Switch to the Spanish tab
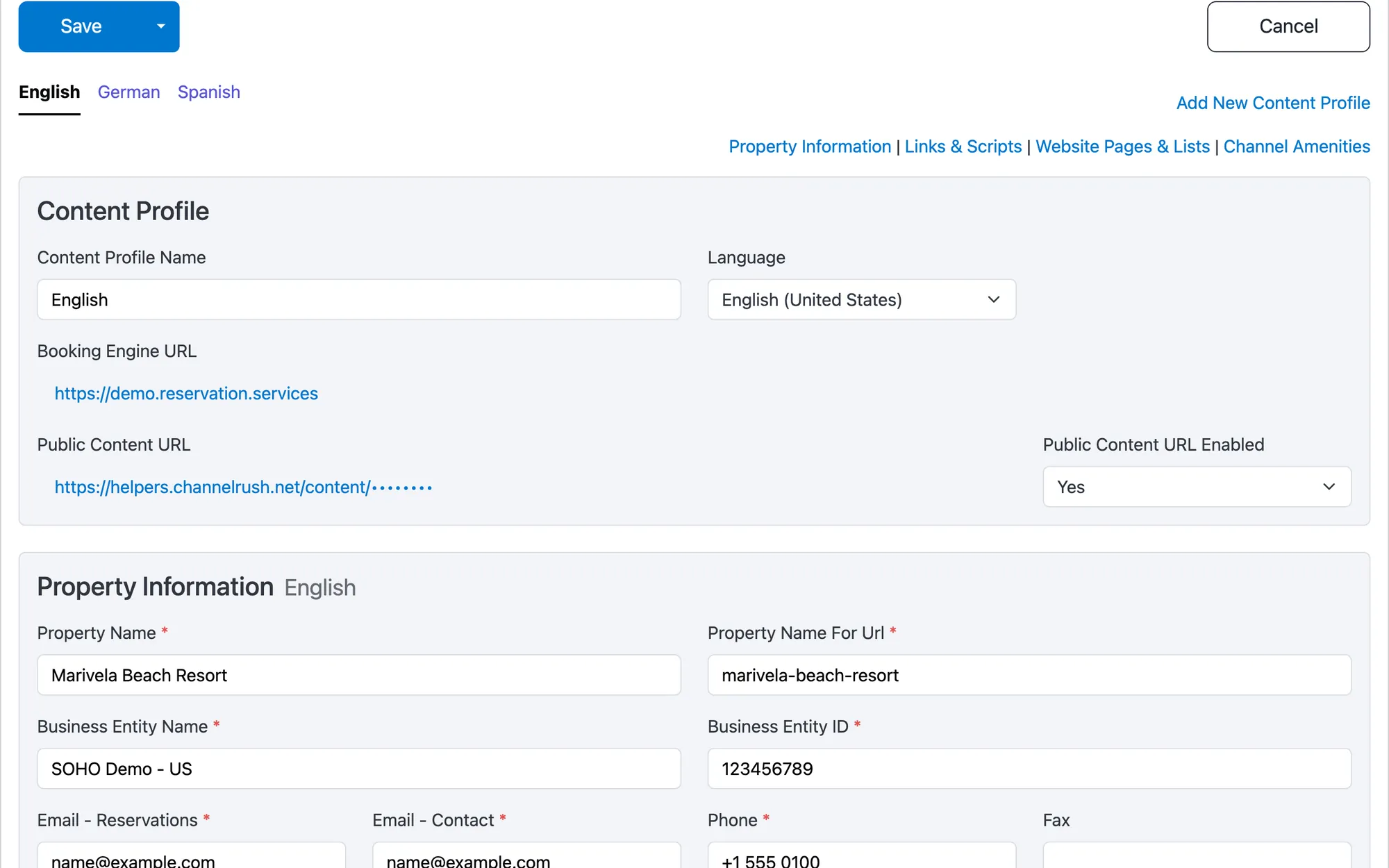Viewport: 1389px width, 868px height. [x=209, y=92]
